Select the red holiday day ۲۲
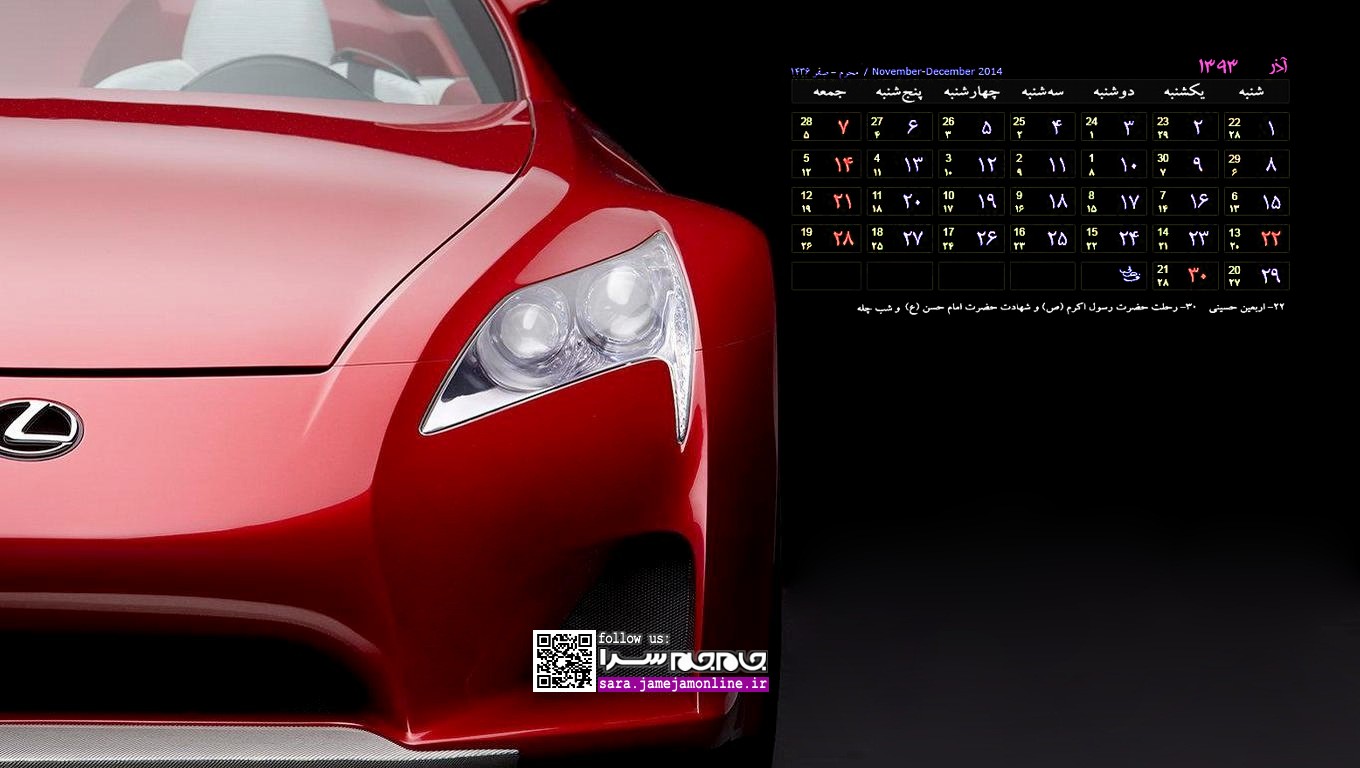Screen dimensions: 1360x768 click(x=1270, y=238)
